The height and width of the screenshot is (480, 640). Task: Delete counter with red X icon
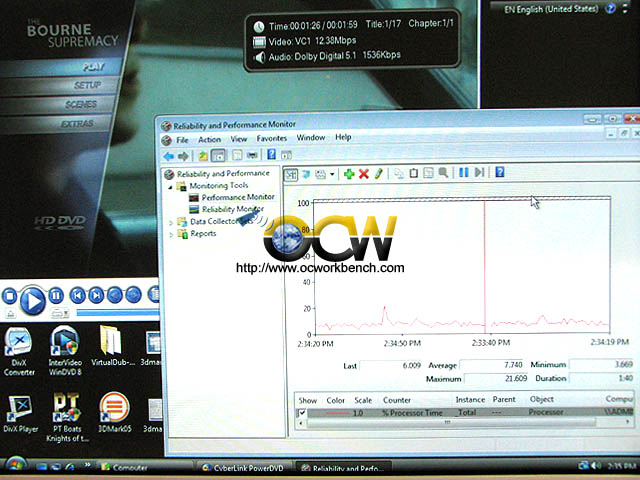pyautogui.click(x=364, y=174)
